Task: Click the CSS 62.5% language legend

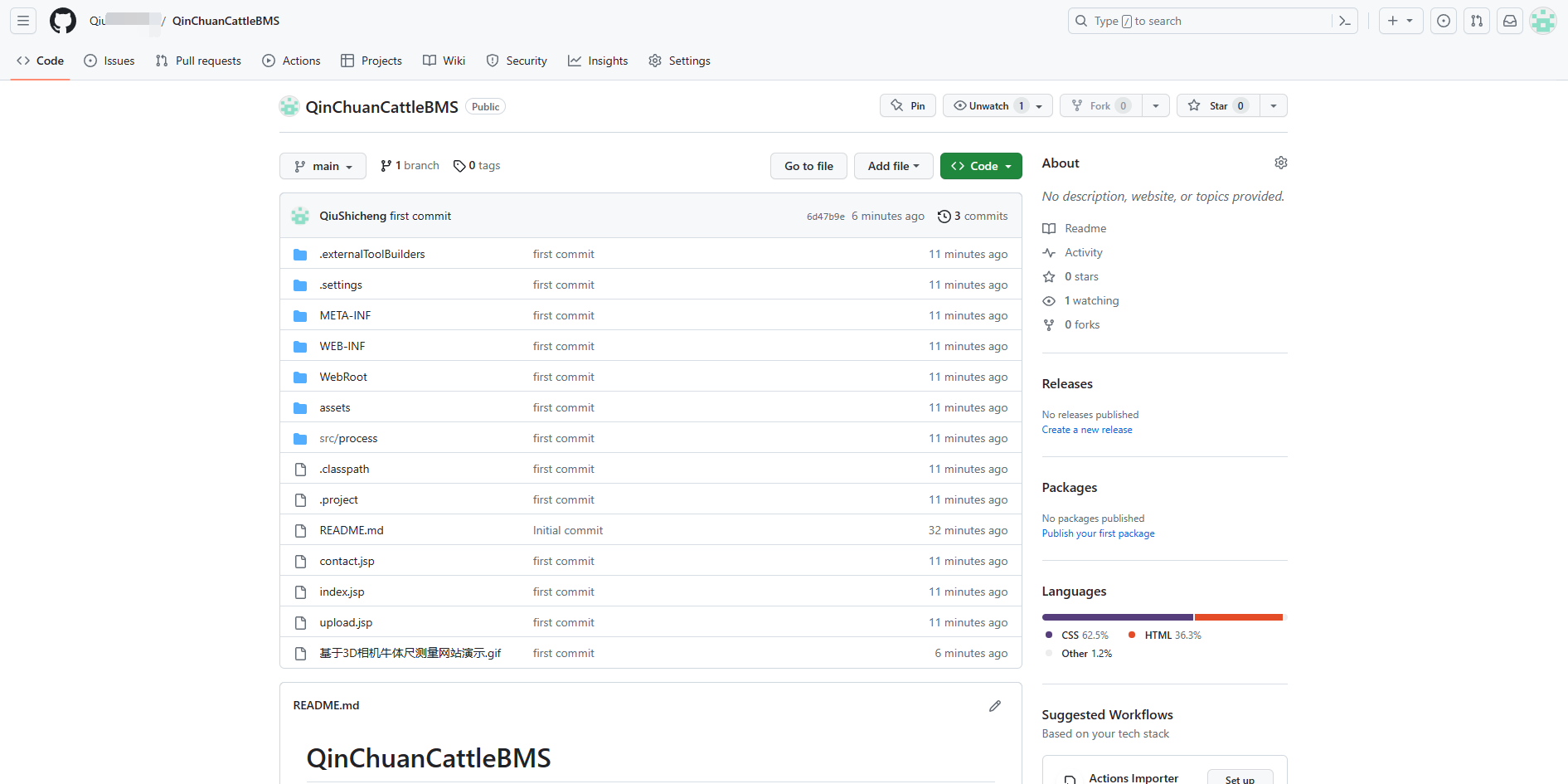Action: click(x=1077, y=635)
